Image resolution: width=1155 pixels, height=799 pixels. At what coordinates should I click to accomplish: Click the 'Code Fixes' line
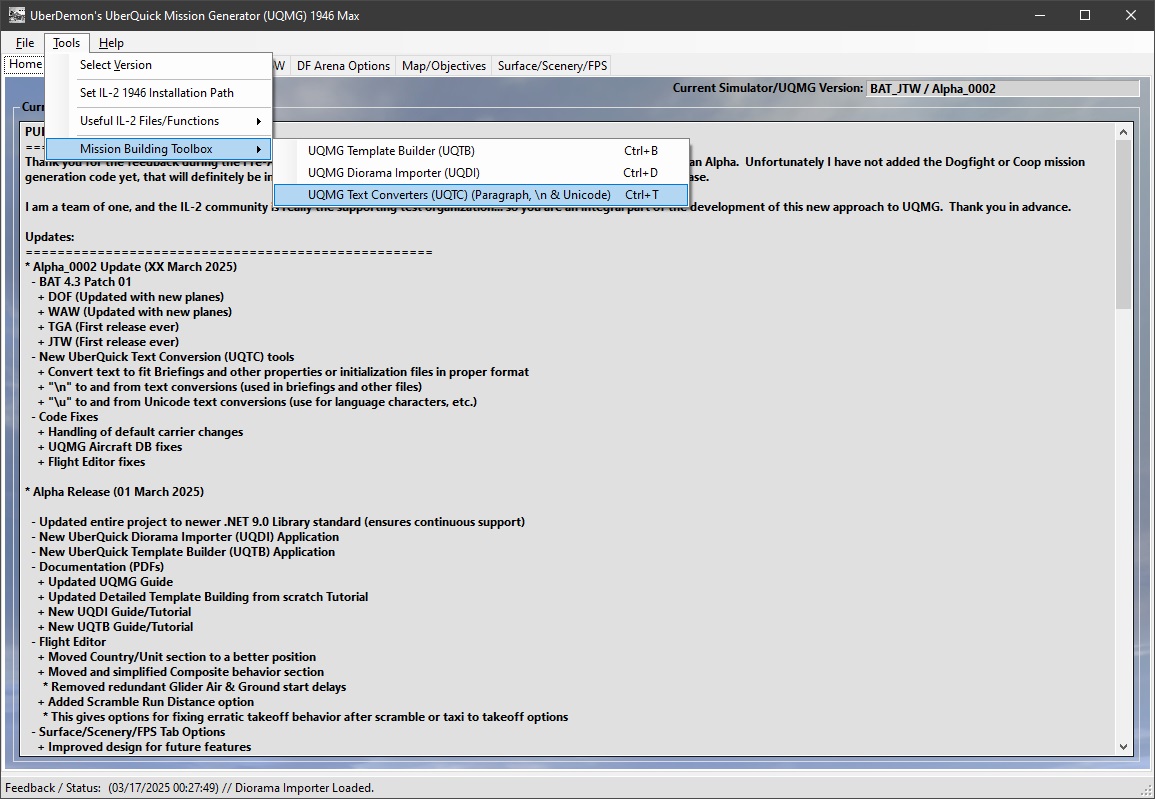65,417
